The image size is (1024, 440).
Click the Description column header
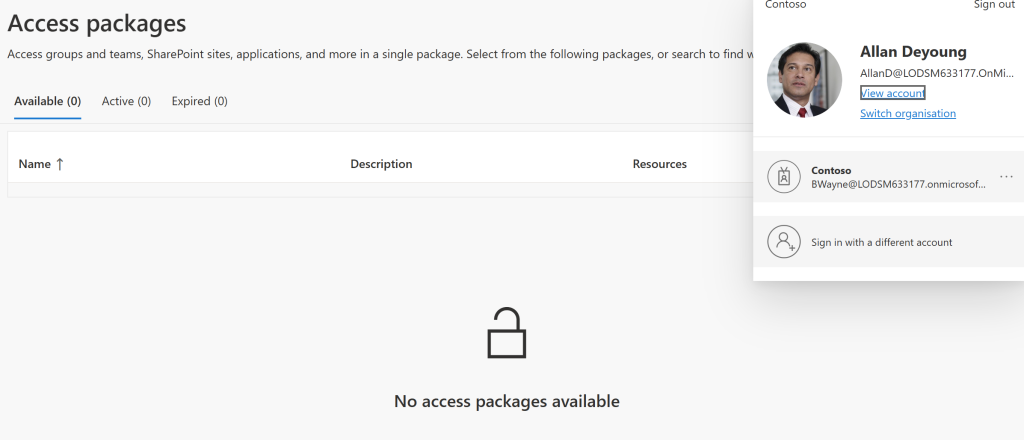click(381, 164)
